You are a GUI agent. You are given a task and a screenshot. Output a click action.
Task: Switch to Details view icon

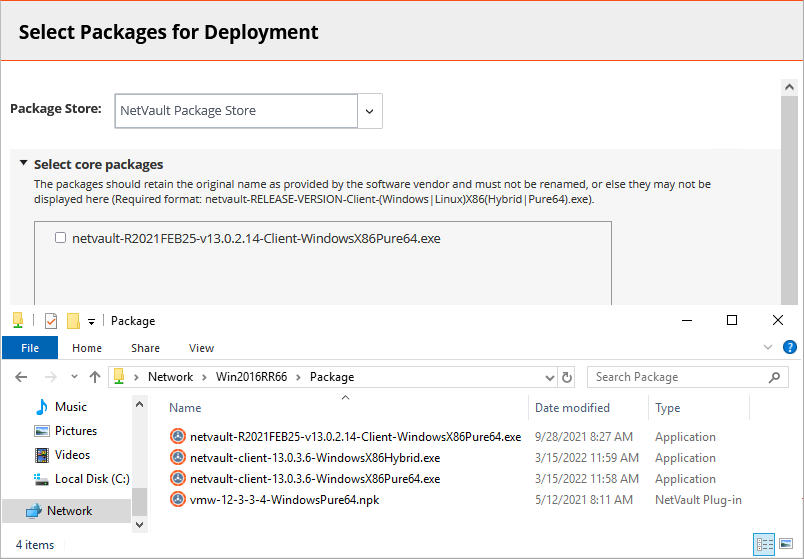(x=765, y=544)
